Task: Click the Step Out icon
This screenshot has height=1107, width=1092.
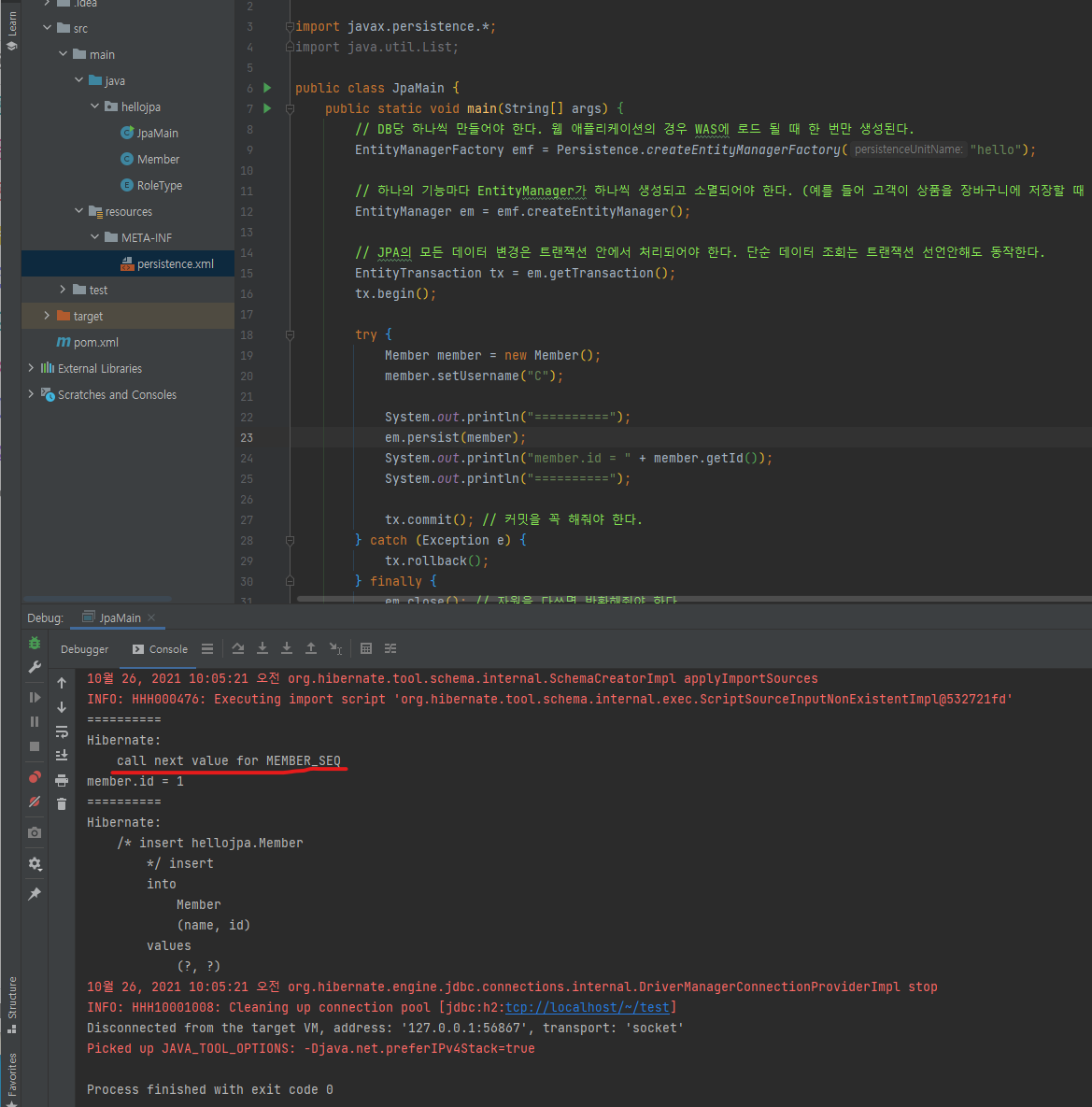Action: [x=310, y=649]
